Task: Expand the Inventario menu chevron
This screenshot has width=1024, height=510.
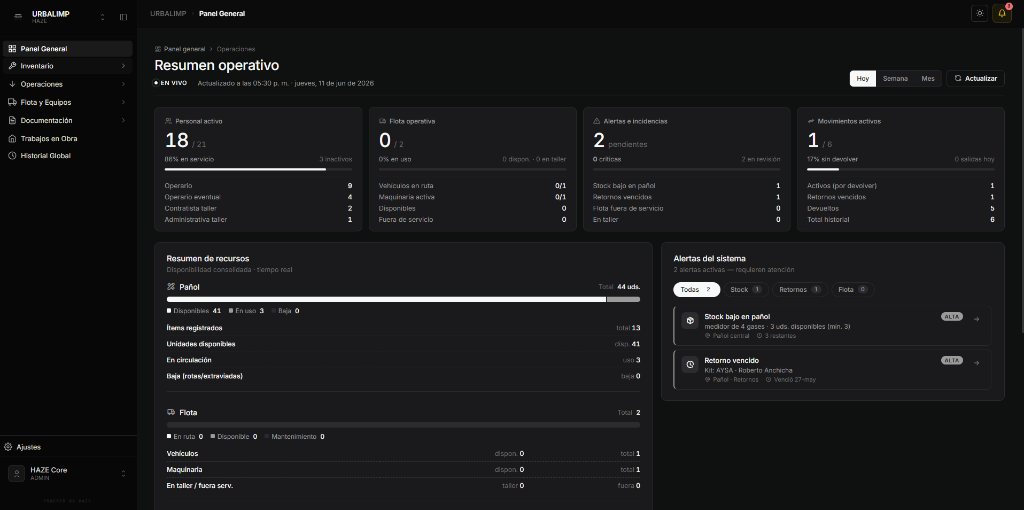Action: click(x=123, y=66)
